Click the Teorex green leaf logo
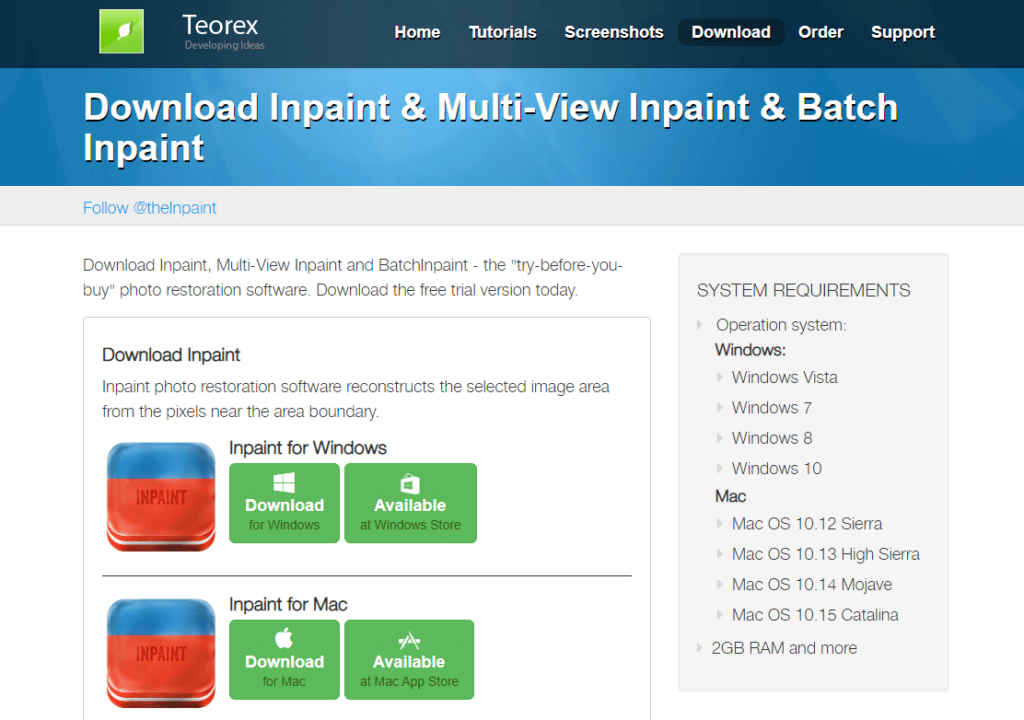 (121, 31)
